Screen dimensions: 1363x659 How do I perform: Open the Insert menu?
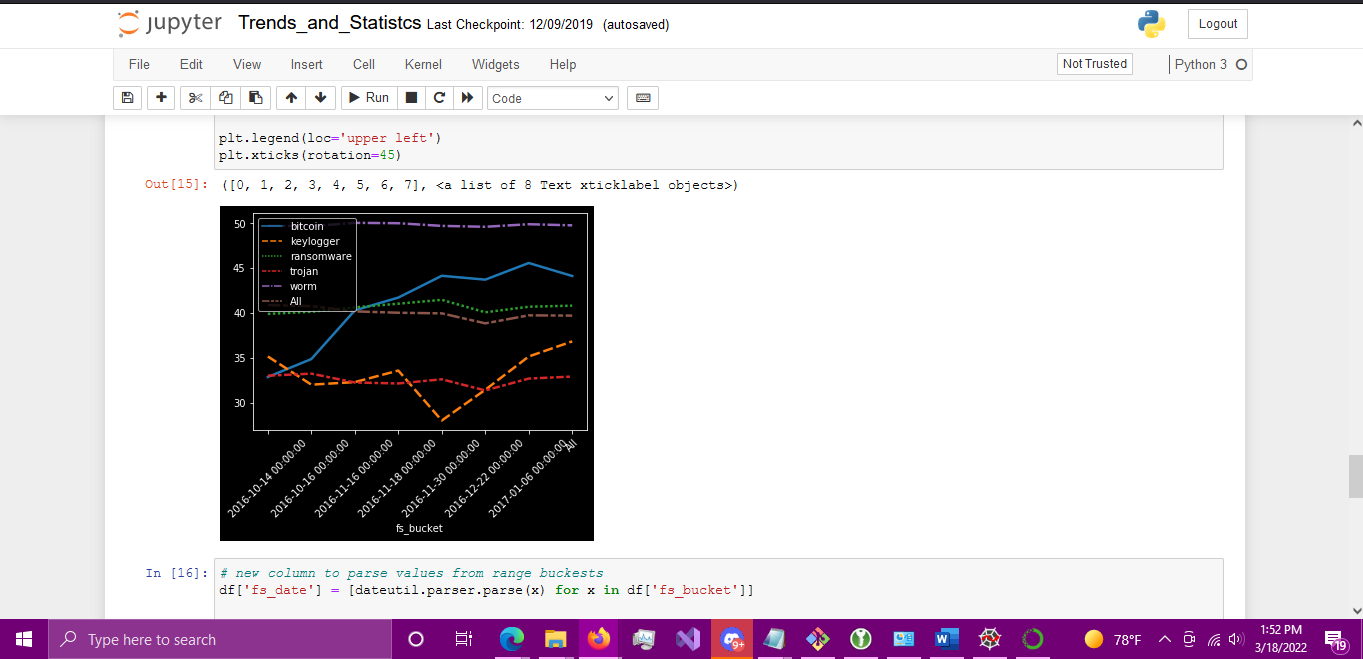pos(307,64)
